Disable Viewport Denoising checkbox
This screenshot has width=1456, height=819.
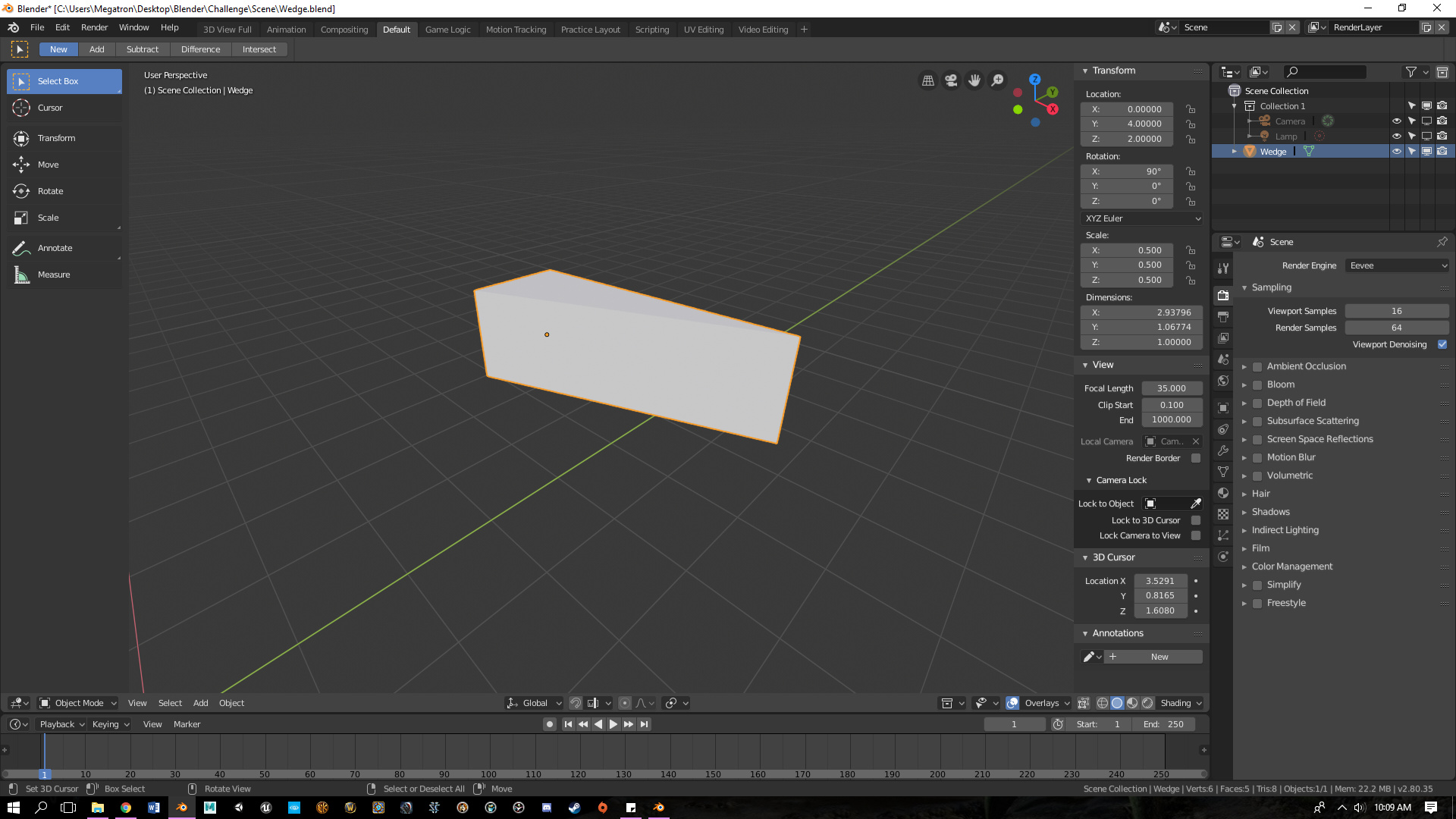1442,344
